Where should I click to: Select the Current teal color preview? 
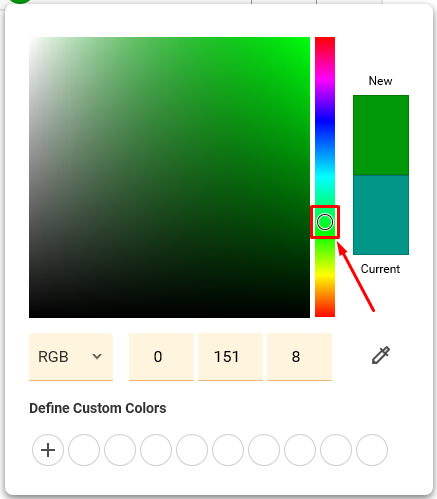[381, 215]
